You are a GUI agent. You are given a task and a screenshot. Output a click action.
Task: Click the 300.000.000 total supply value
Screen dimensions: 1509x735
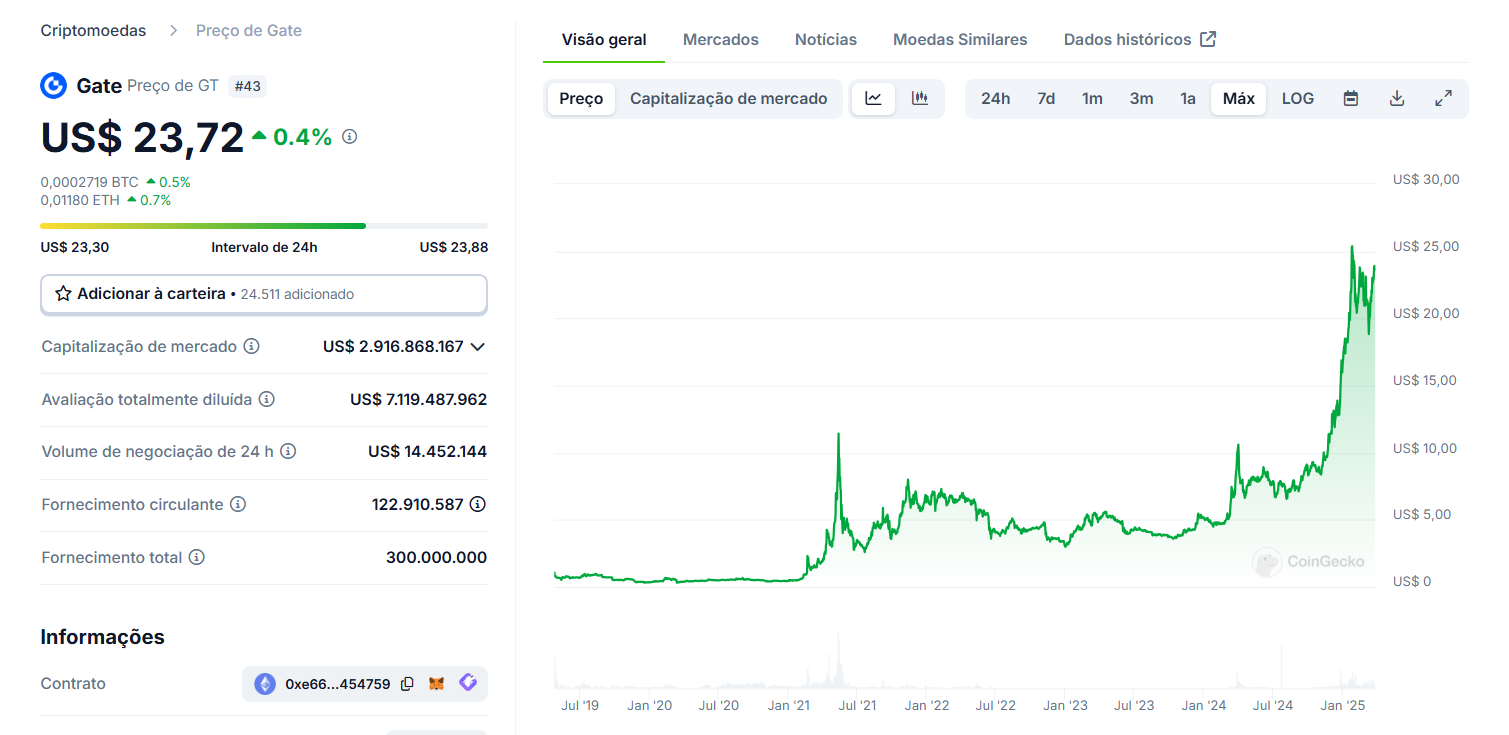click(x=436, y=557)
